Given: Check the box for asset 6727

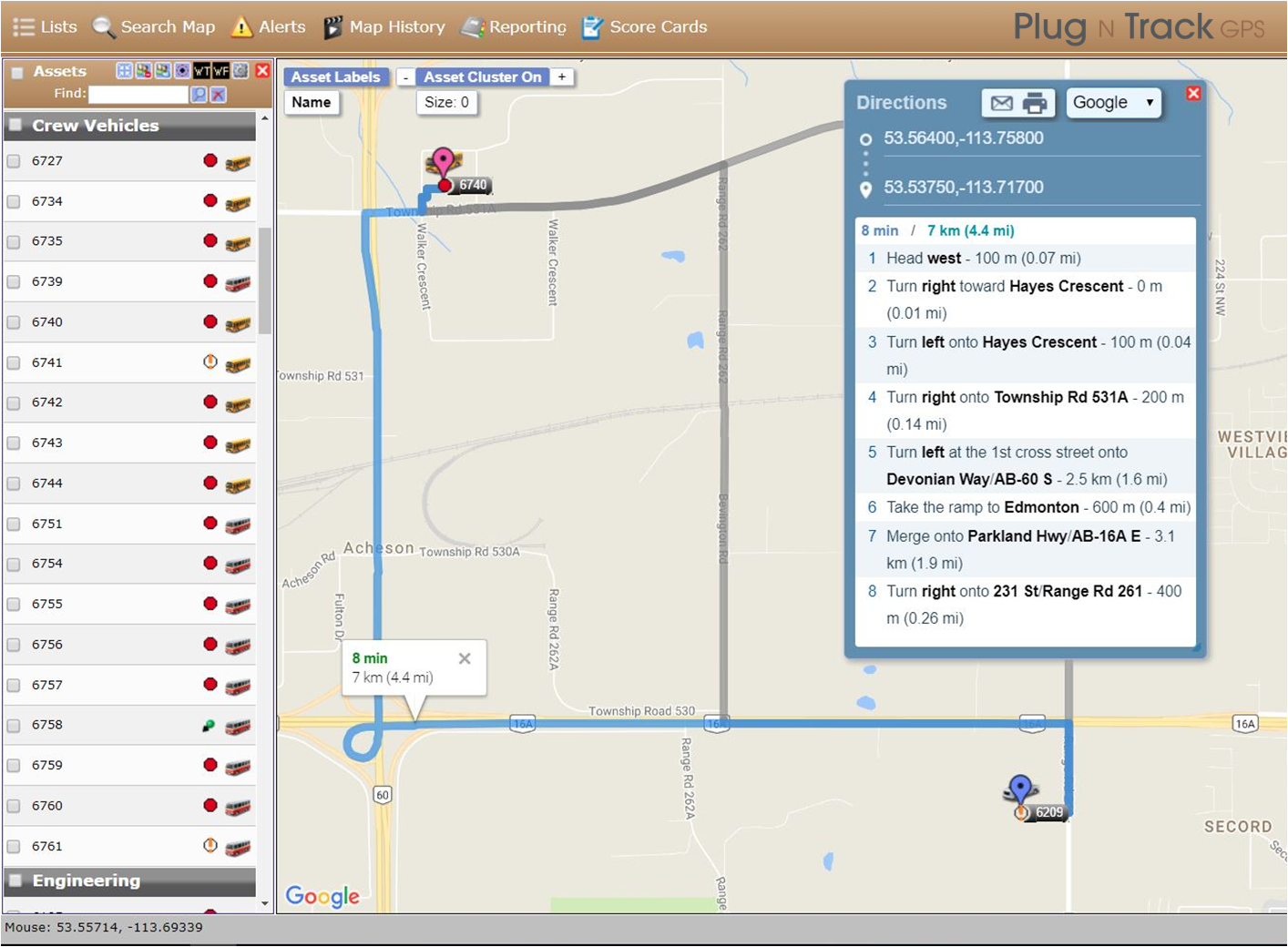Looking at the screenshot, I should [x=14, y=161].
